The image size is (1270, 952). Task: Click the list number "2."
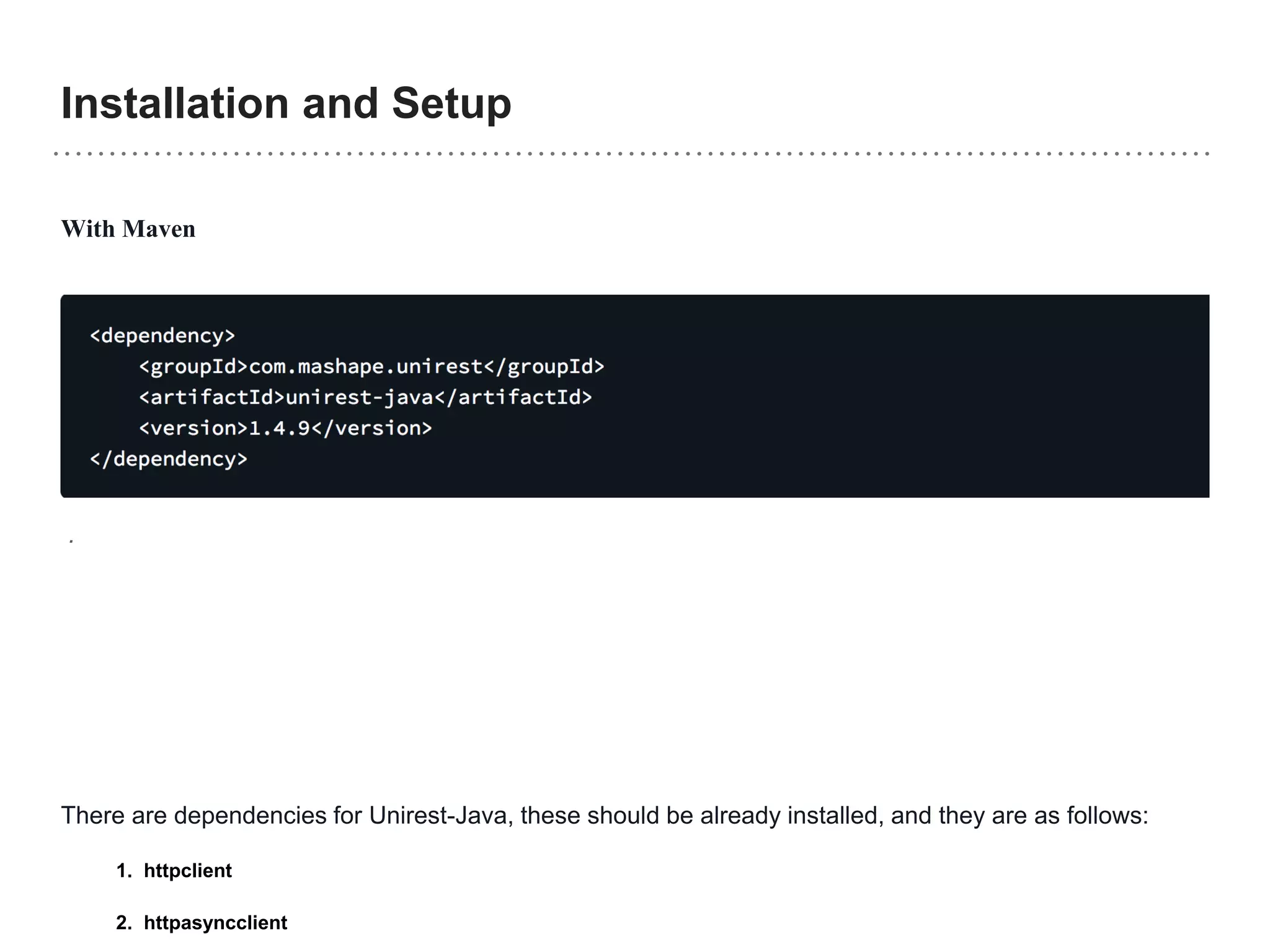pyautogui.click(x=124, y=923)
